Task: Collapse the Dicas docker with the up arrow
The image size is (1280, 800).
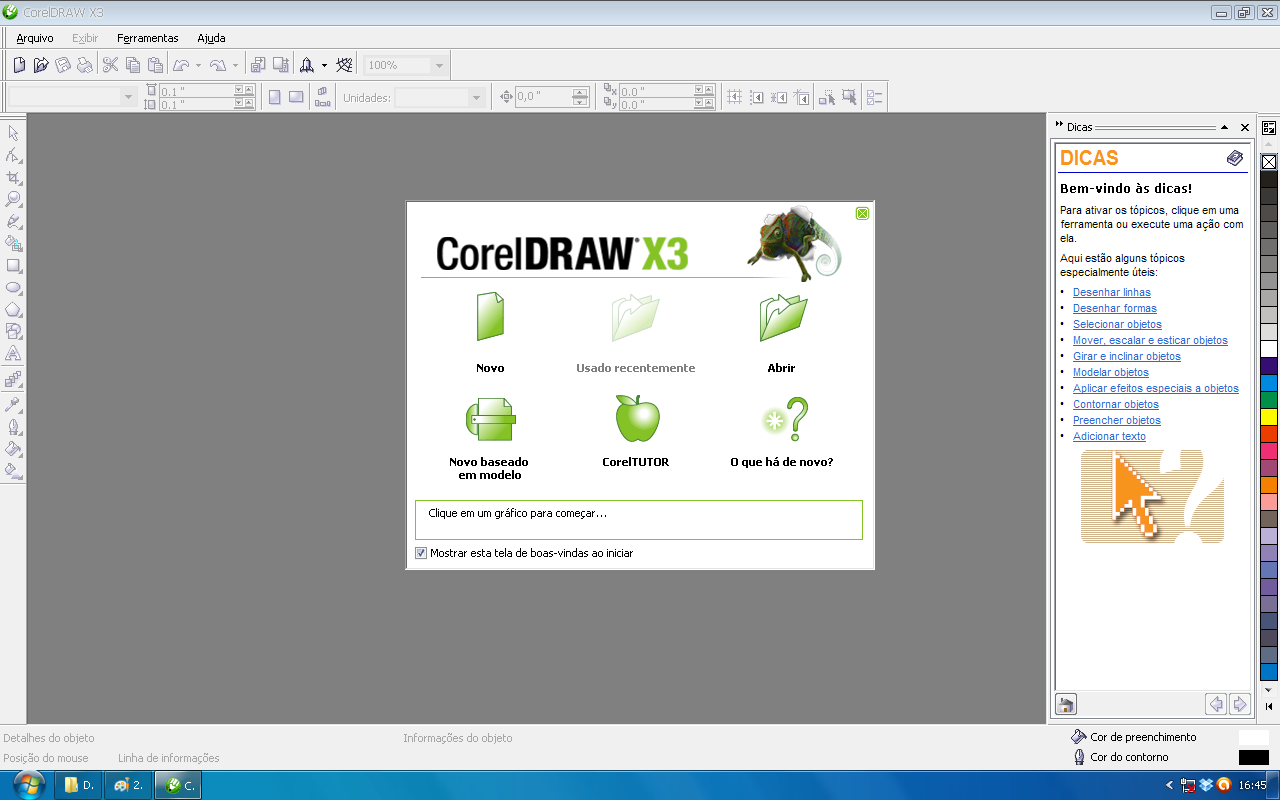Action: pos(1225,127)
